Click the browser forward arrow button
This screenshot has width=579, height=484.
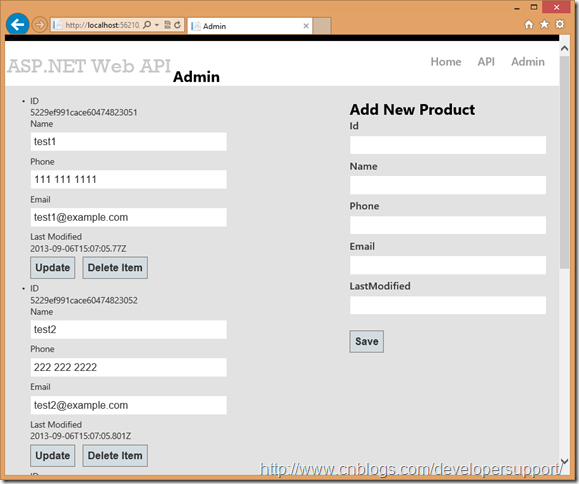click(40, 25)
